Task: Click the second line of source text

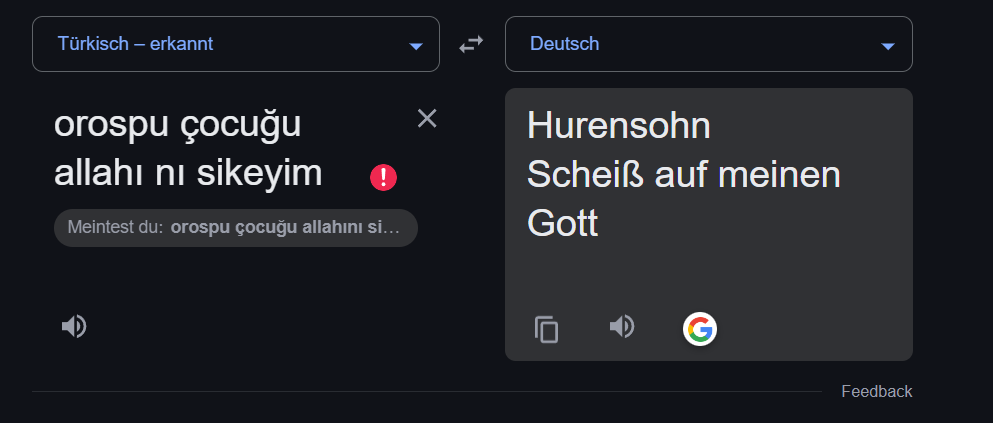Action: [188, 173]
